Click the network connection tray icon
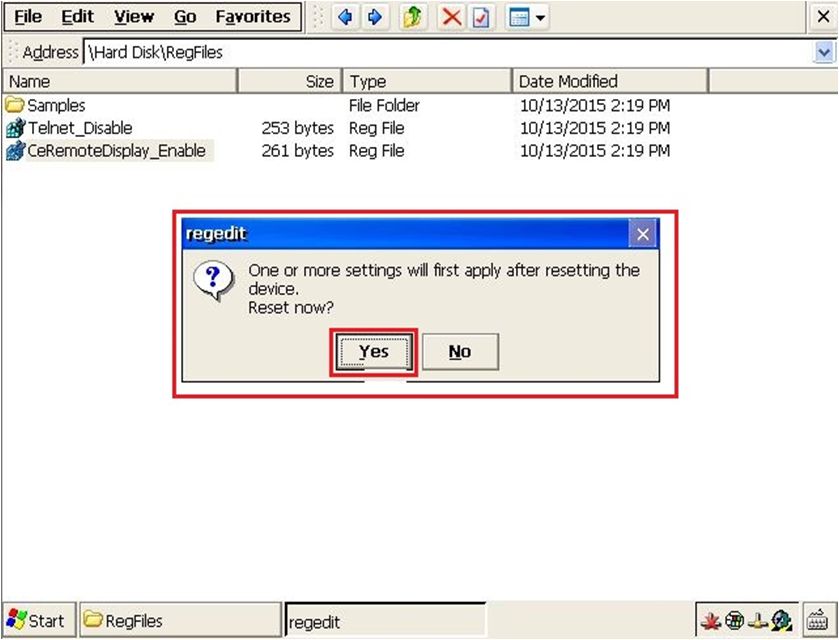Screen dimensions: 839x640 point(759,620)
